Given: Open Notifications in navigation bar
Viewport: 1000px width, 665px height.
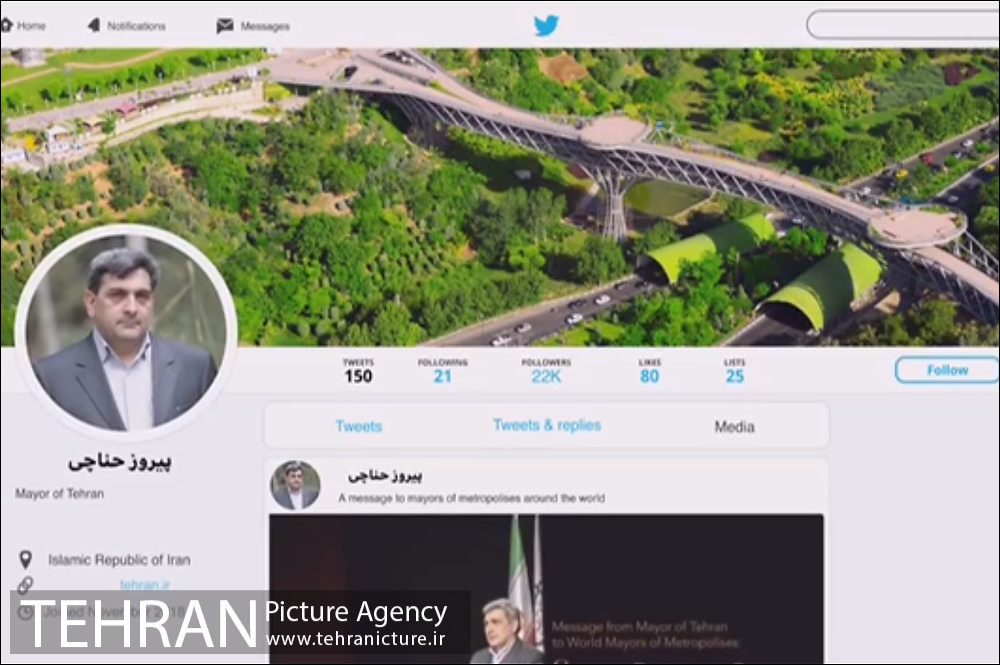Looking at the screenshot, I should [126, 26].
